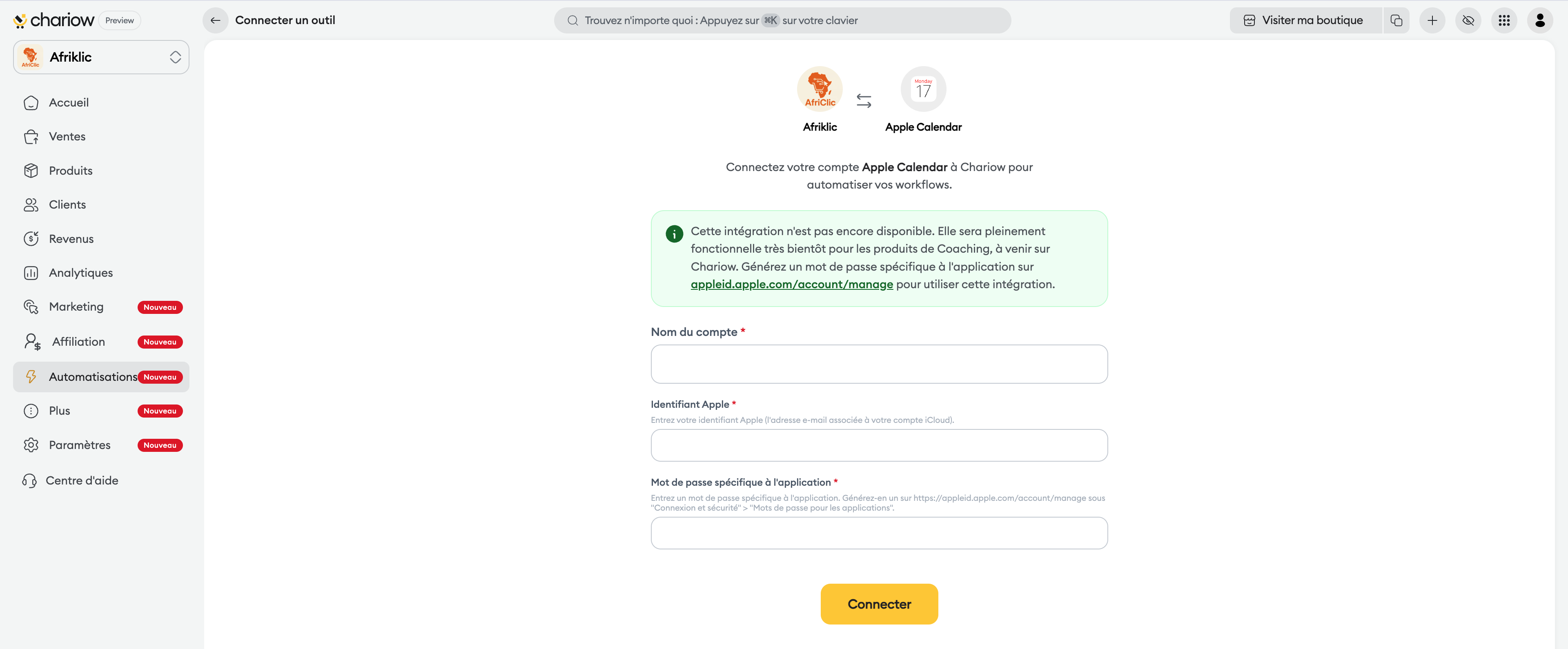Open the apps grid menu
Screen dimensions: 1568x649
coord(1504,21)
